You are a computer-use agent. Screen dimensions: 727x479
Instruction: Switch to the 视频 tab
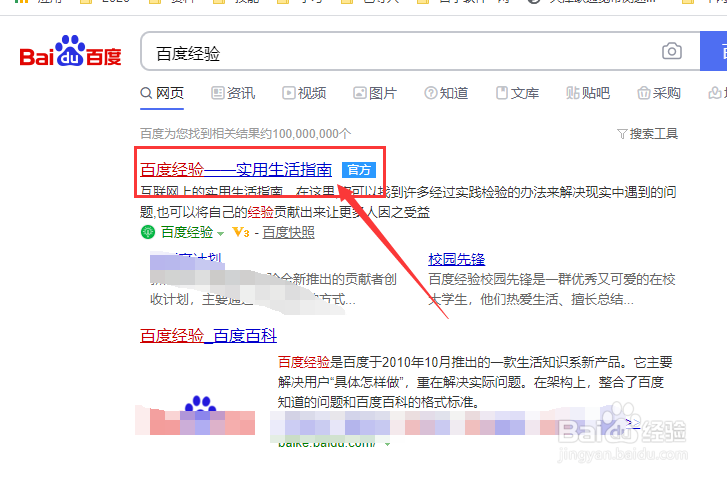[304, 93]
